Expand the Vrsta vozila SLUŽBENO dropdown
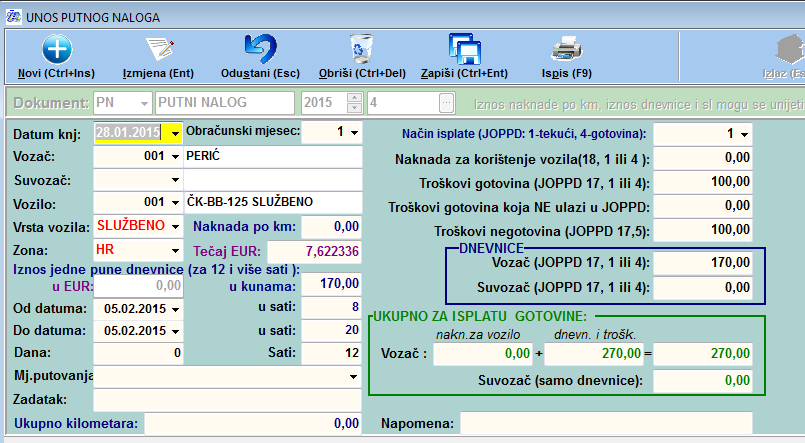The image size is (805, 443). point(176,226)
